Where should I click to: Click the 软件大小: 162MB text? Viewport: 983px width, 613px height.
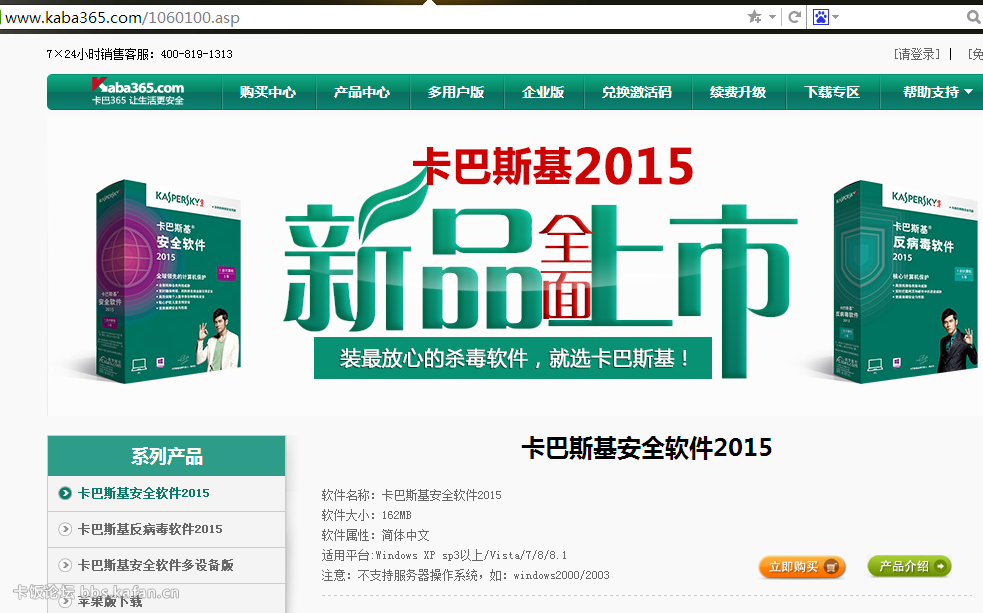[367, 515]
